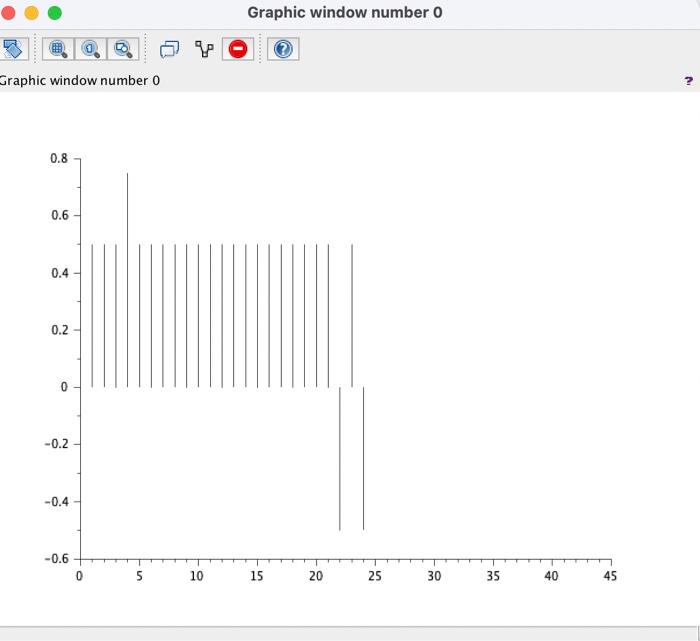
Task: Select info bar label Graphic window number 0
Action: click(79, 81)
